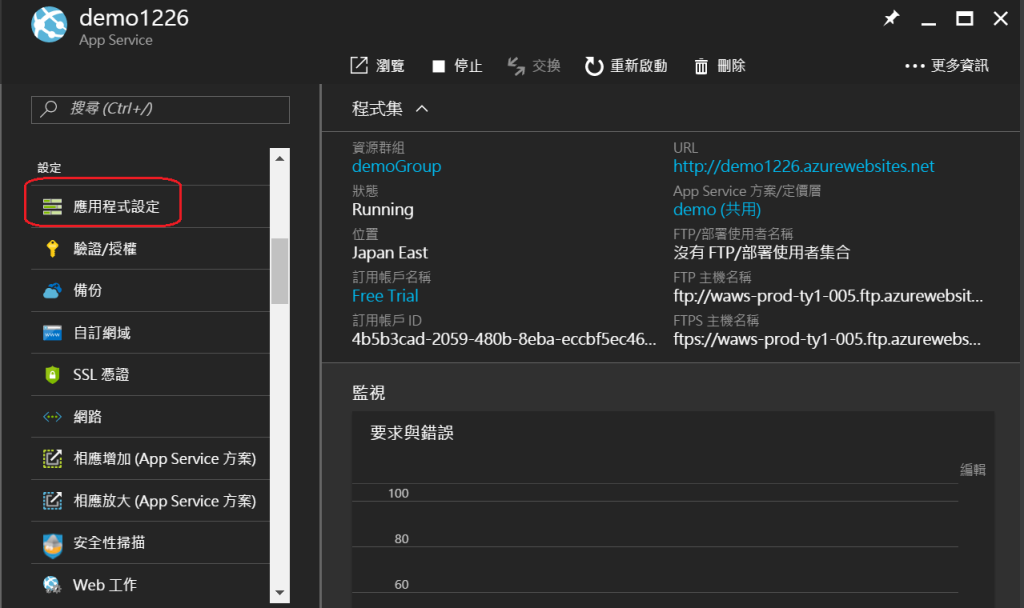The height and width of the screenshot is (608, 1024).
Task: Open the SSL 憑證 shield icon
Action: click(52, 375)
